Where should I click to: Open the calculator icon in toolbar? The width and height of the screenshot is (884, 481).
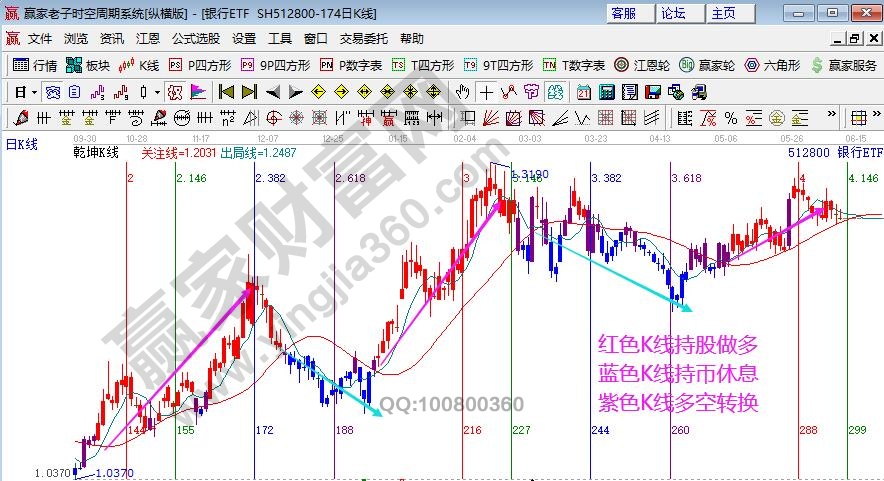[x=606, y=92]
